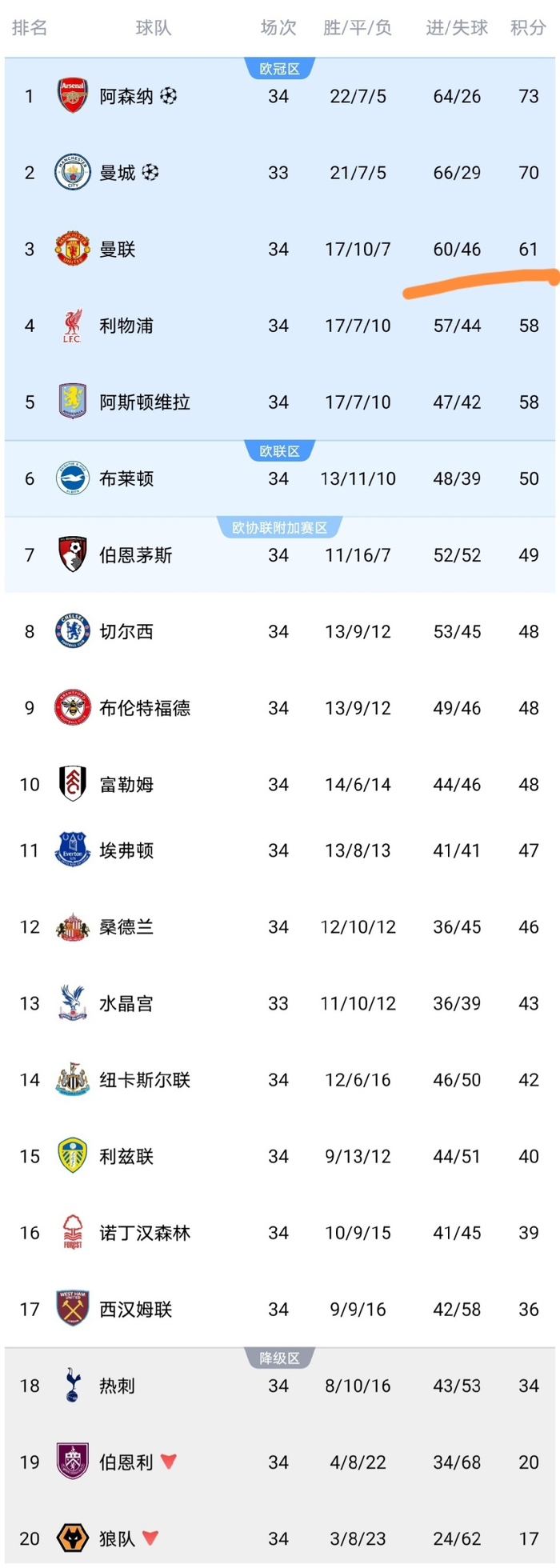Viewport: 560px width, 1568px height.
Task: Click the Everton club crest
Action: (x=72, y=850)
